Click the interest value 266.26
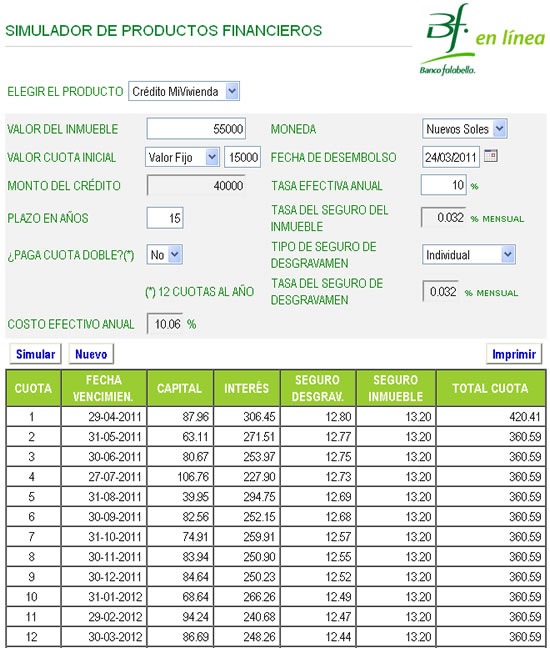The width and height of the screenshot is (550, 648). [x=247, y=597]
